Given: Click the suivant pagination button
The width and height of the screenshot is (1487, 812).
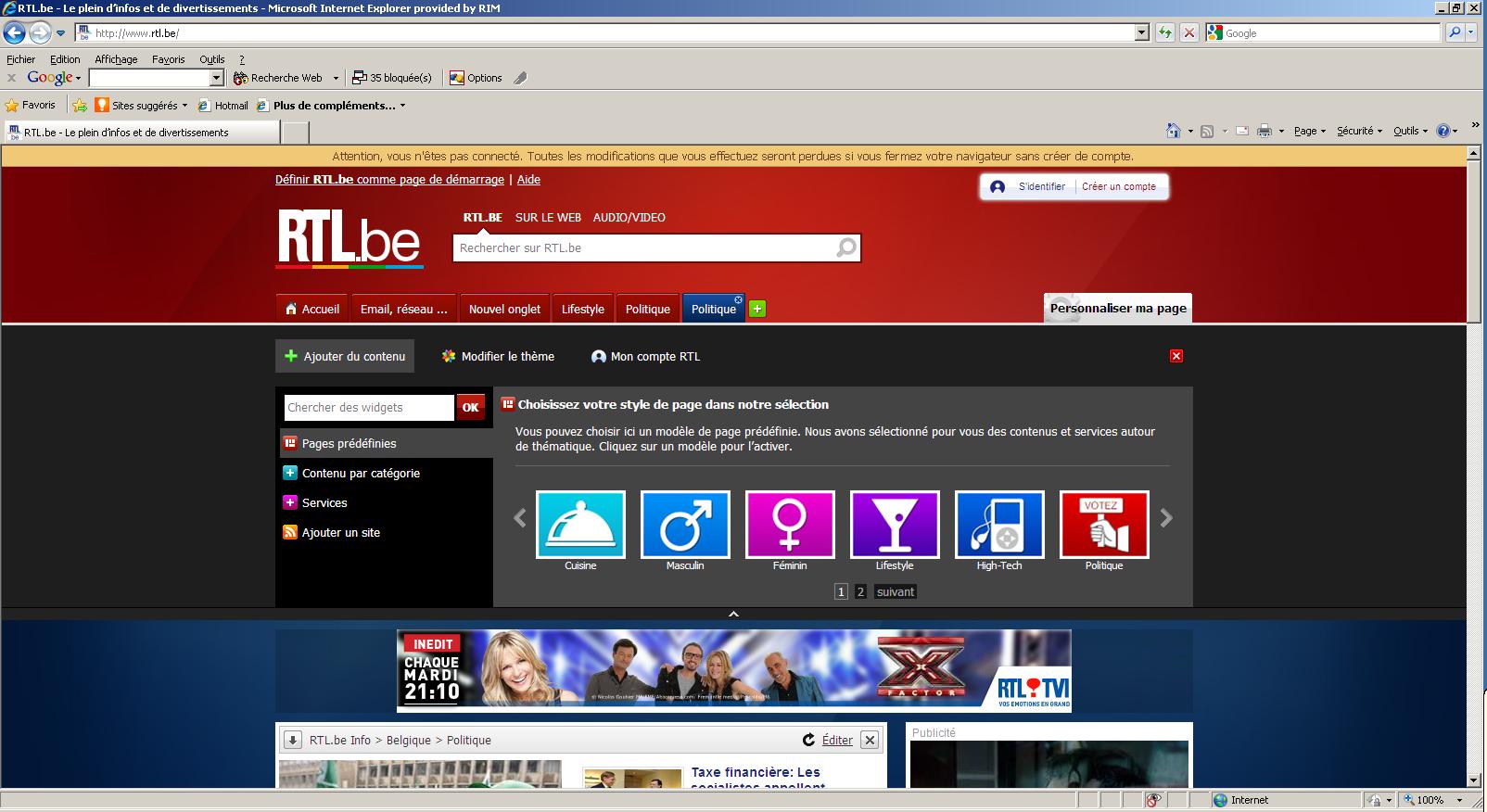Looking at the screenshot, I should [x=896, y=591].
